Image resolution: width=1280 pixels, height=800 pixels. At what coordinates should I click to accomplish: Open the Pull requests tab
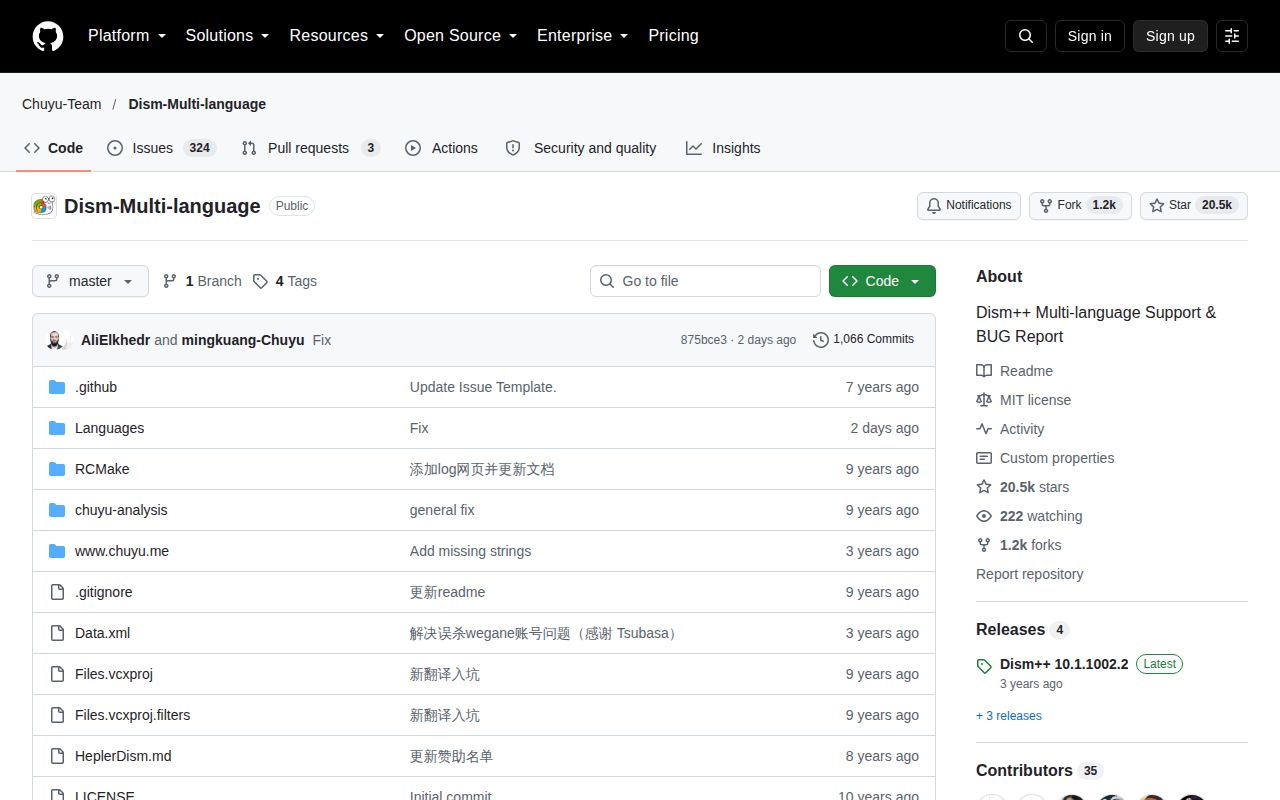(x=311, y=148)
